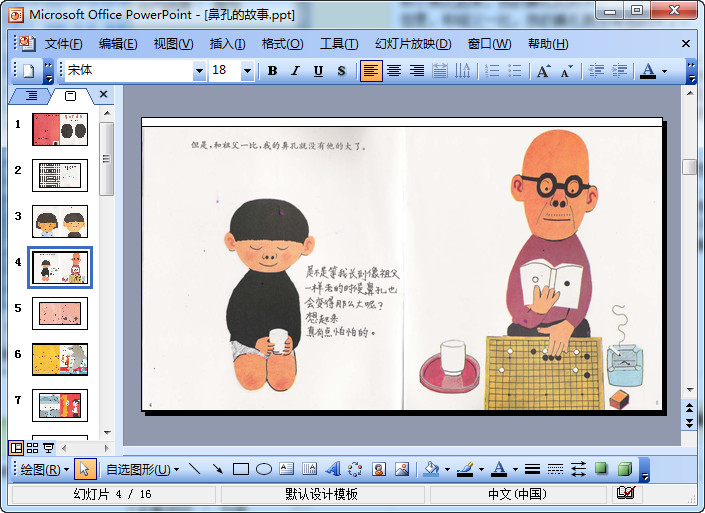Click Increase Indent icon
Image resolution: width=705 pixels, height=513 pixels.
tap(620, 71)
